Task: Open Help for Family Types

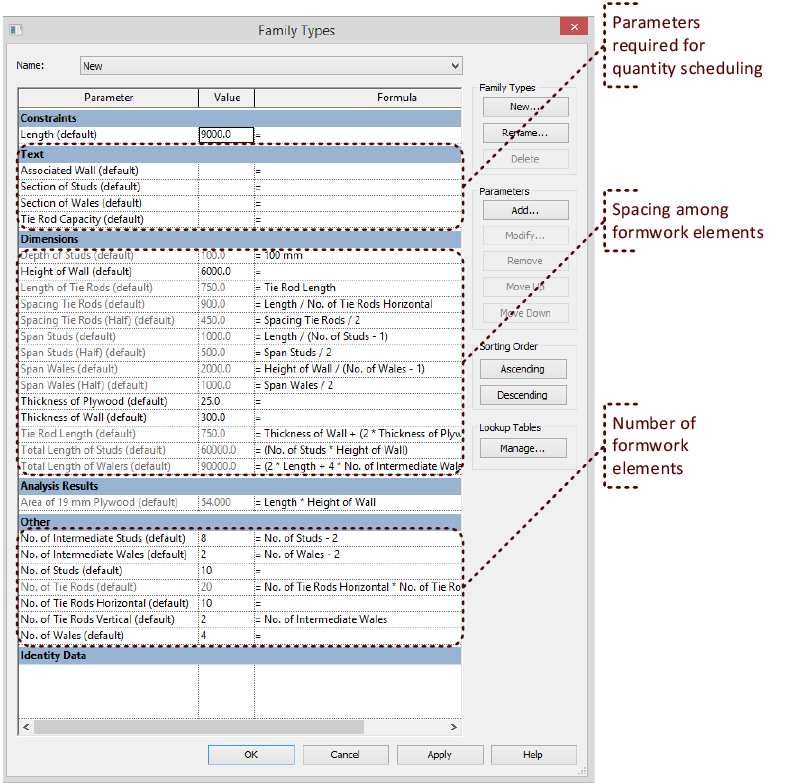Action: click(x=532, y=754)
